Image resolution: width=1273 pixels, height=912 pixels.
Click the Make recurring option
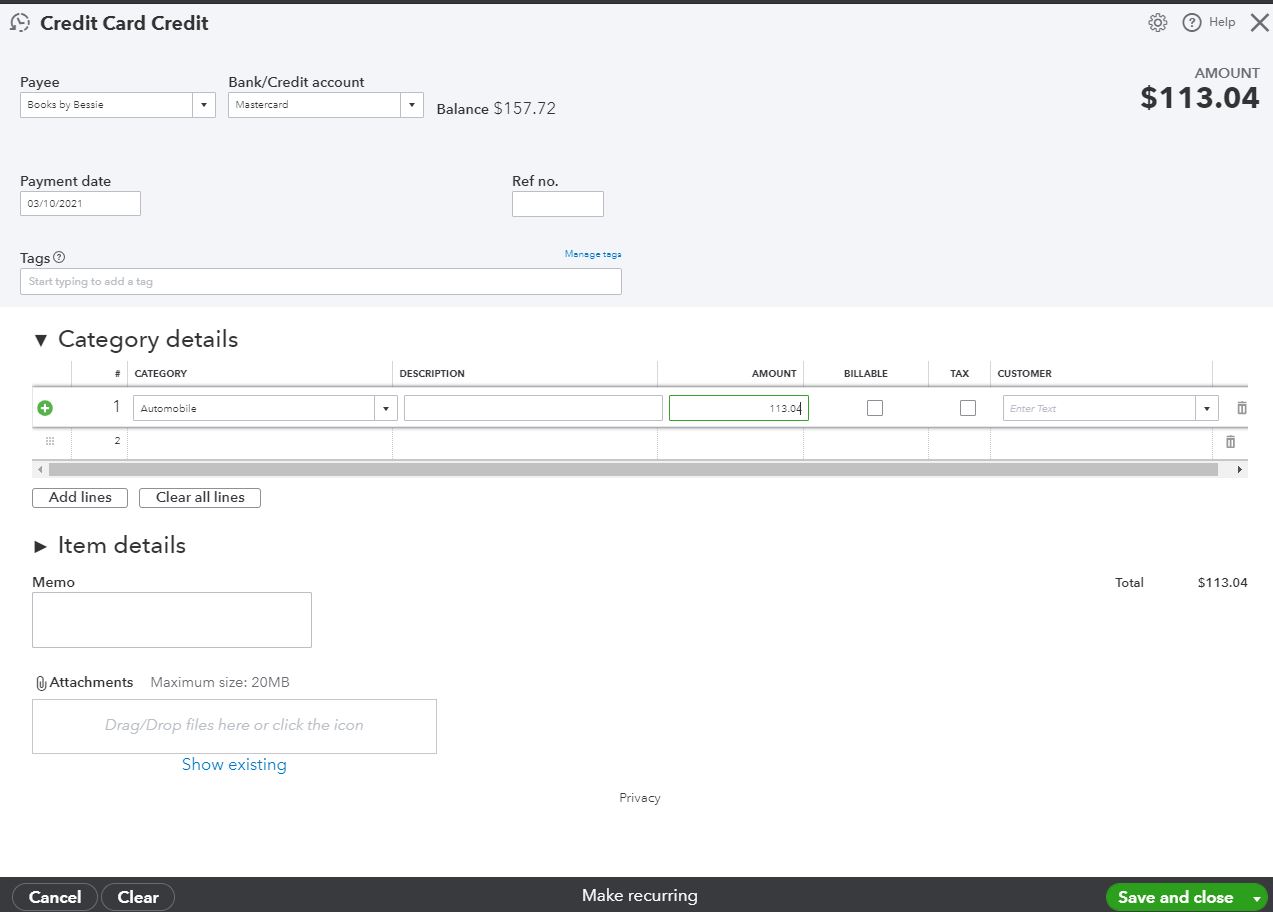(x=639, y=895)
